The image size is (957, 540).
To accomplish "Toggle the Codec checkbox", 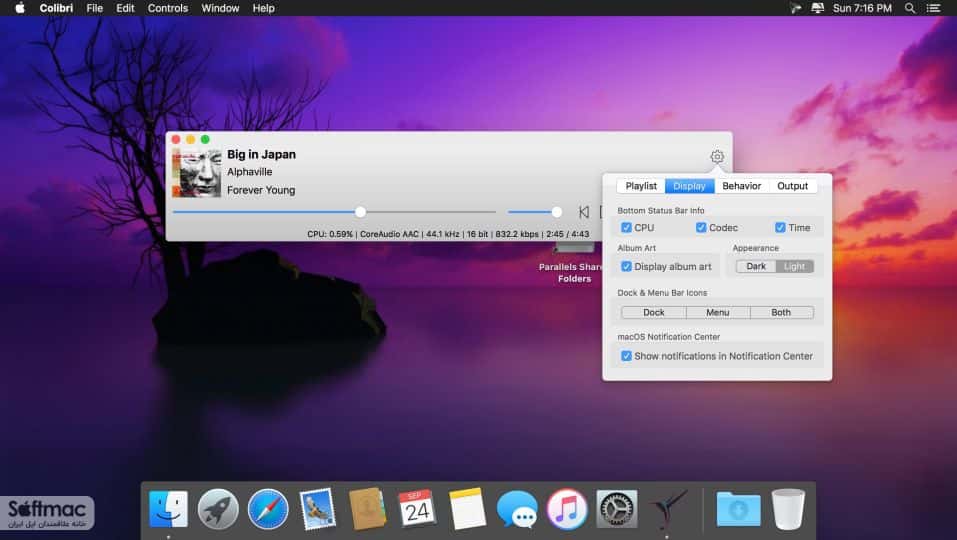I will (701, 228).
